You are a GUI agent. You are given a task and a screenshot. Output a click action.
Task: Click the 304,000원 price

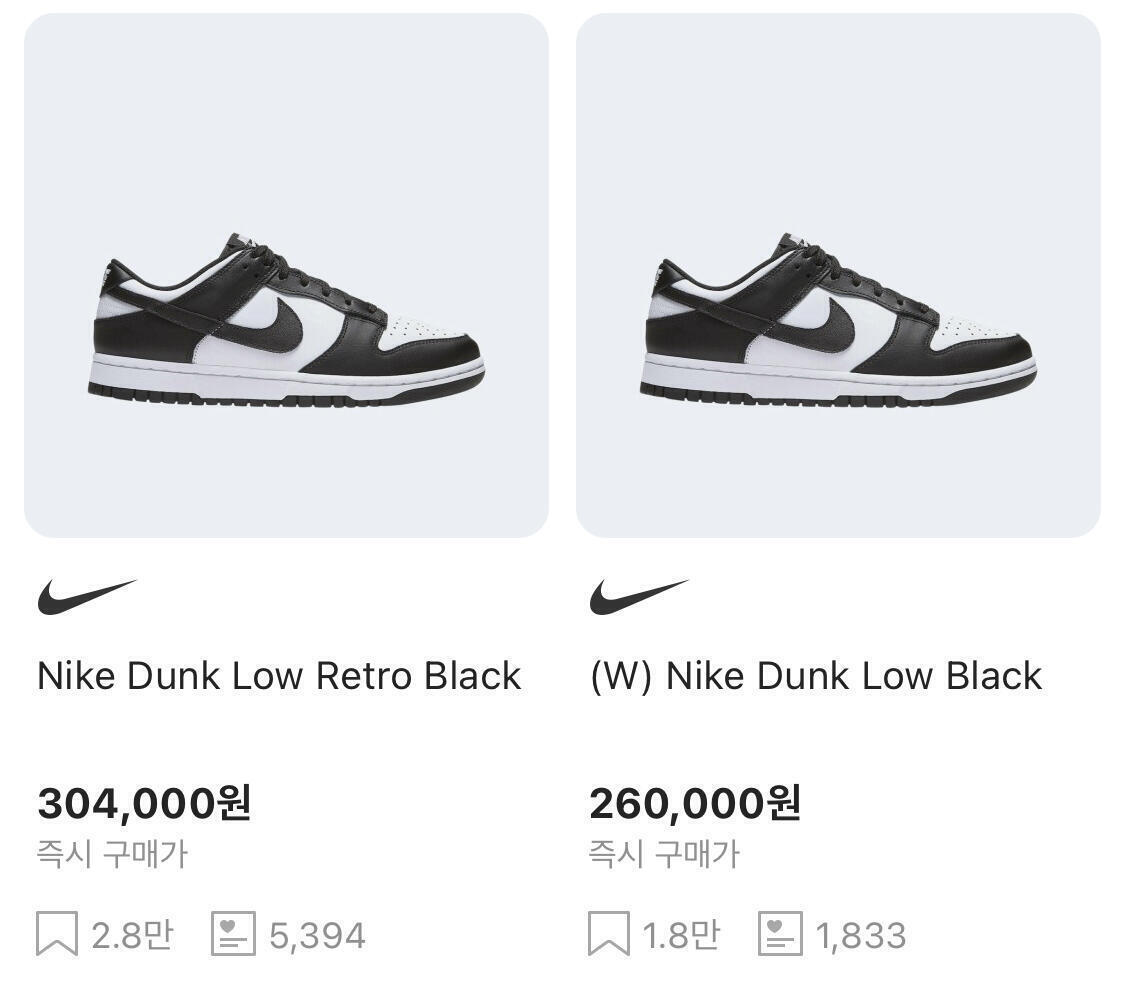[144, 803]
